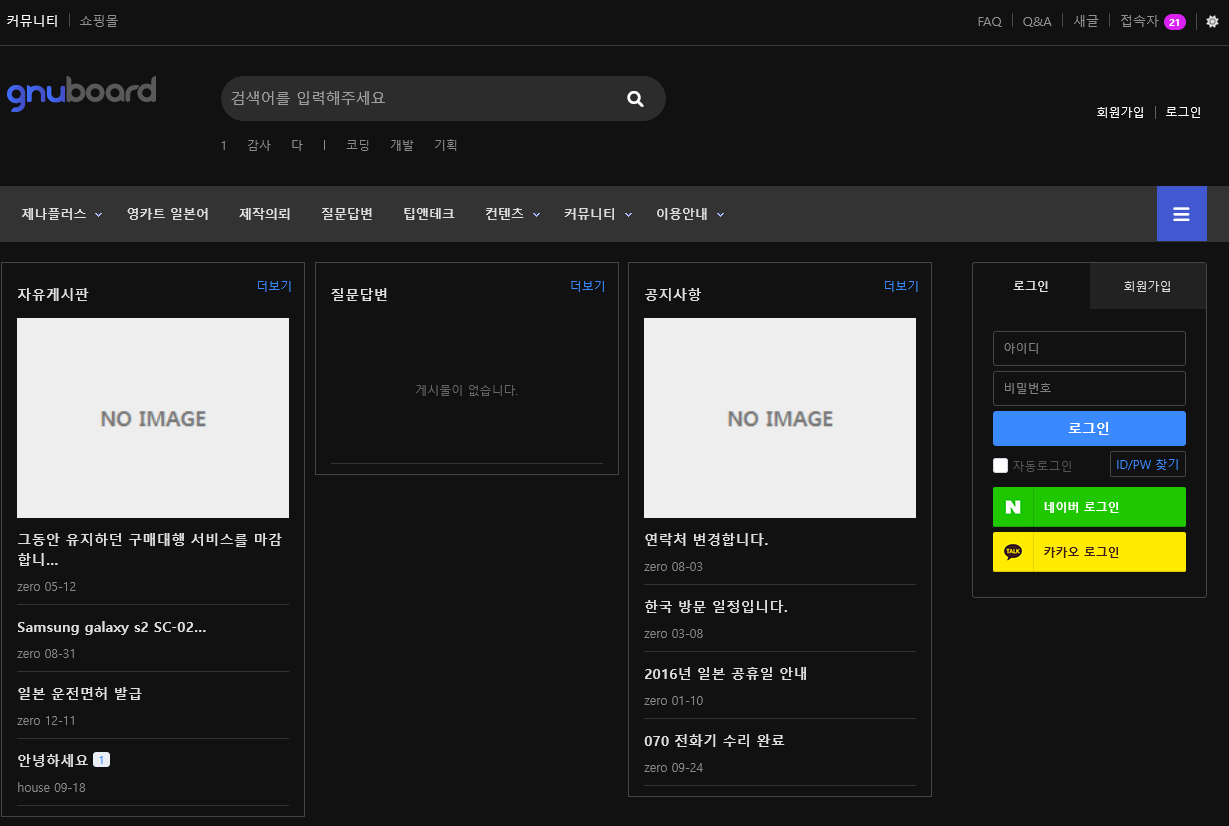Open 더보기 link for 공지사항
The width and height of the screenshot is (1229, 826).
pyautogui.click(x=900, y=286)
